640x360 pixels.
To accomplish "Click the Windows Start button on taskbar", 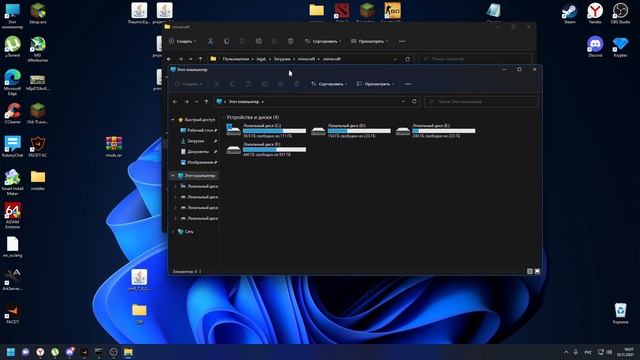I will [11, 352].
